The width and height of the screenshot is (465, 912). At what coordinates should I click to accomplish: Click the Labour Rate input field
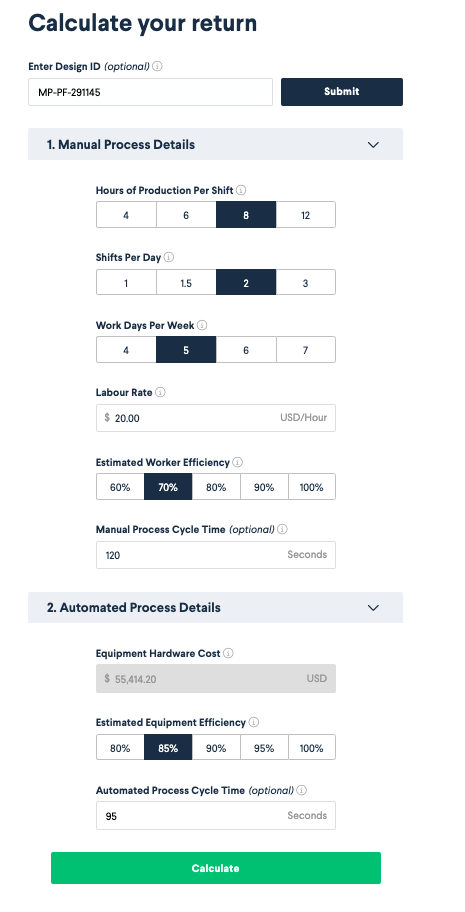(216, 418)
